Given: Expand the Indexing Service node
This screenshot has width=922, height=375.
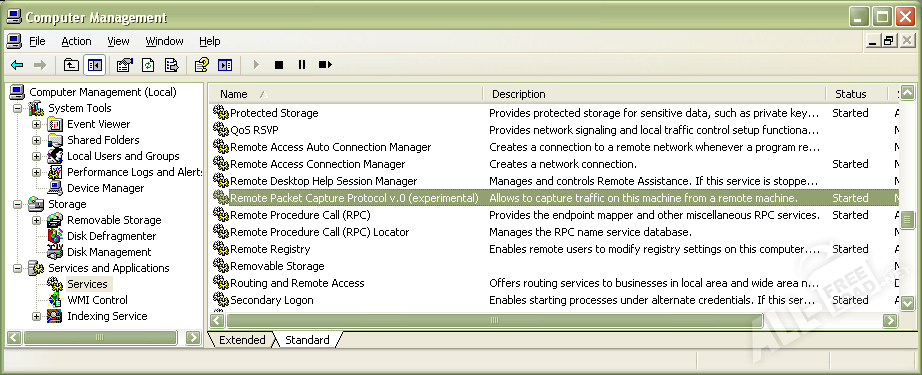Looking at the screenshot, I should coord(36,317).
